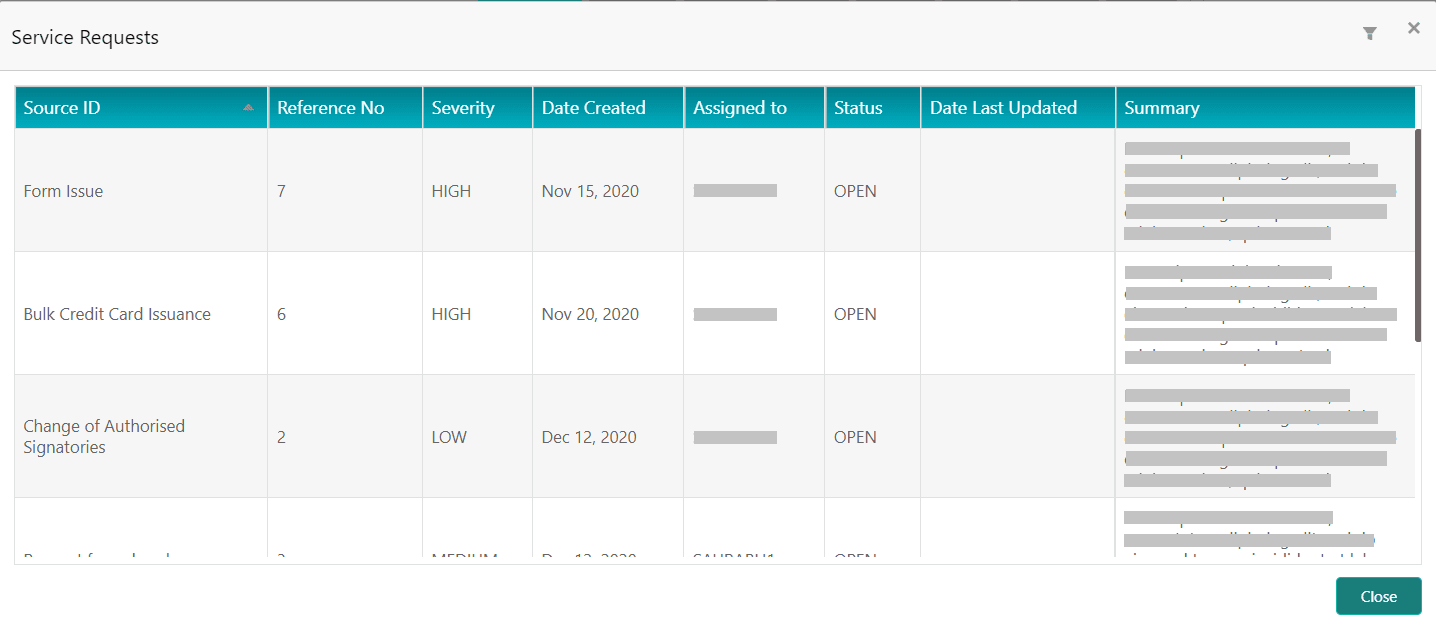The height and width of the screenshot is (628, 1436).
Task: Select Change of Authorised Signatories row
Action: point(104,437)
